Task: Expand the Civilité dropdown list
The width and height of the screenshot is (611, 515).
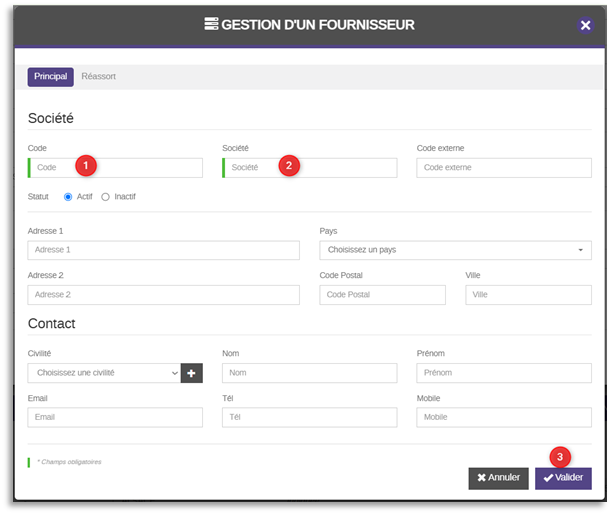Action: (x=104, y=373)
